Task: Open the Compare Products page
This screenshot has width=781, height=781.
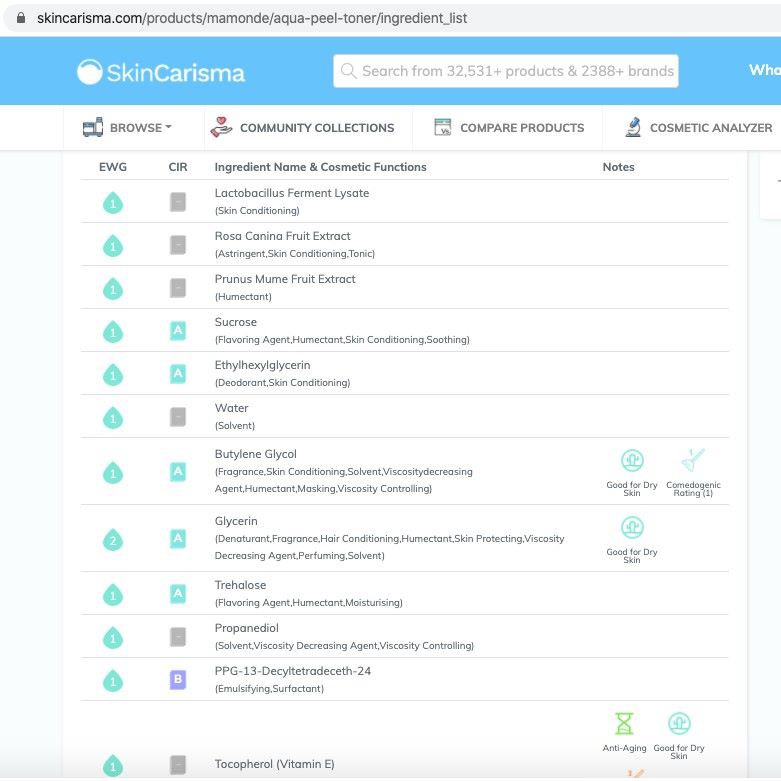Action: (x=509, y=128)
